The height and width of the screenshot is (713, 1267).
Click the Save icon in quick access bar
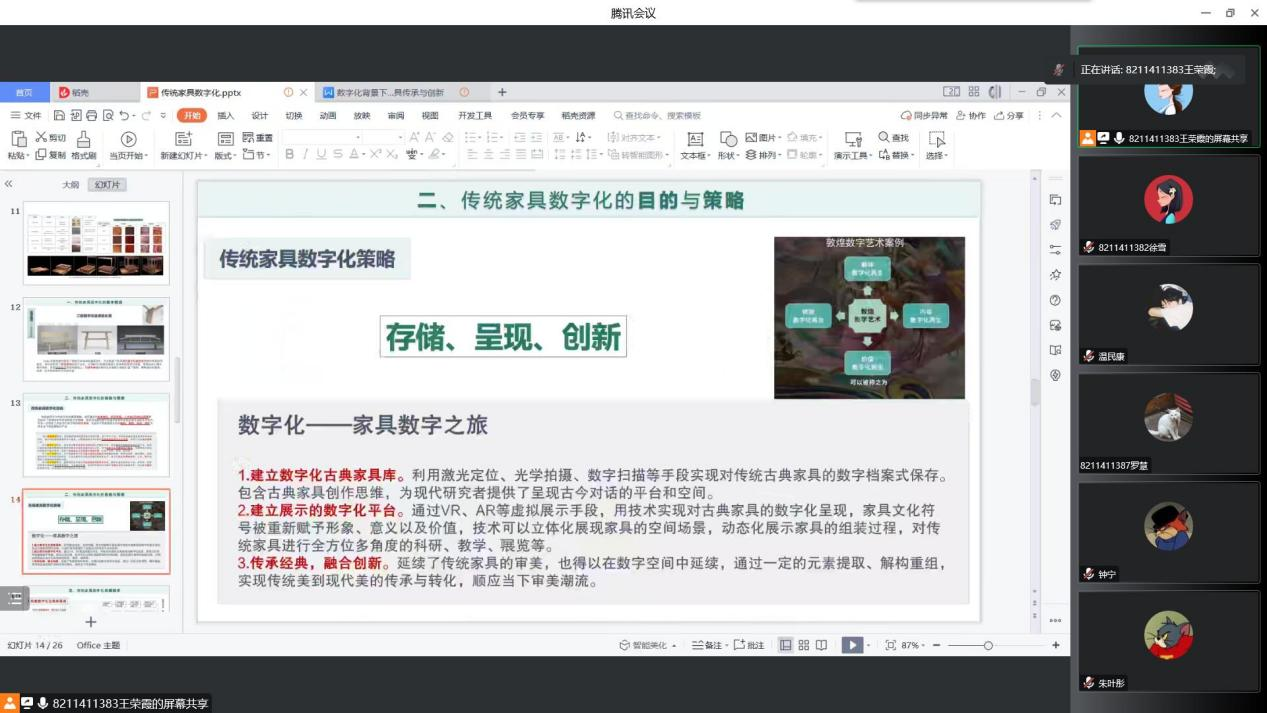click(60, 116)
